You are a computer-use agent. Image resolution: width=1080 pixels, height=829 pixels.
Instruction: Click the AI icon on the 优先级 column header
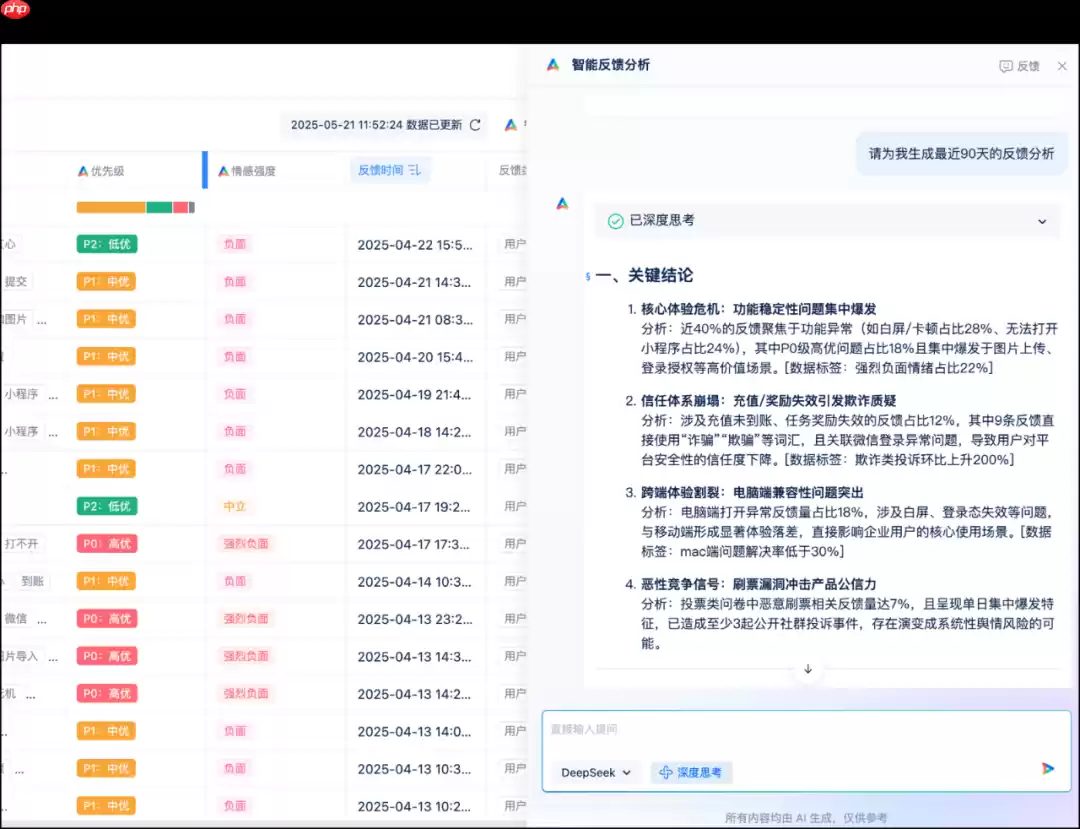[83, 170]
